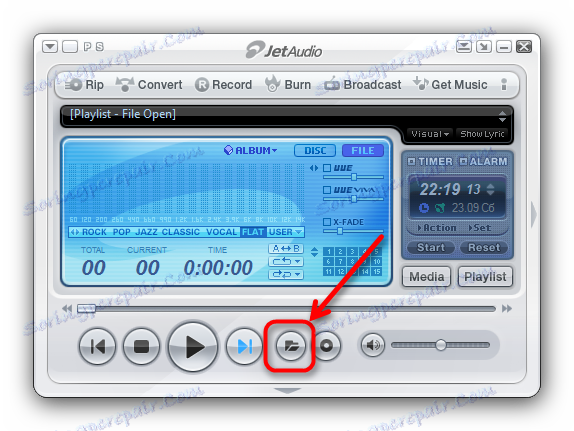Adjust the X-FADE slider
Screen dimensions: 574x431
tap(353, 231)
